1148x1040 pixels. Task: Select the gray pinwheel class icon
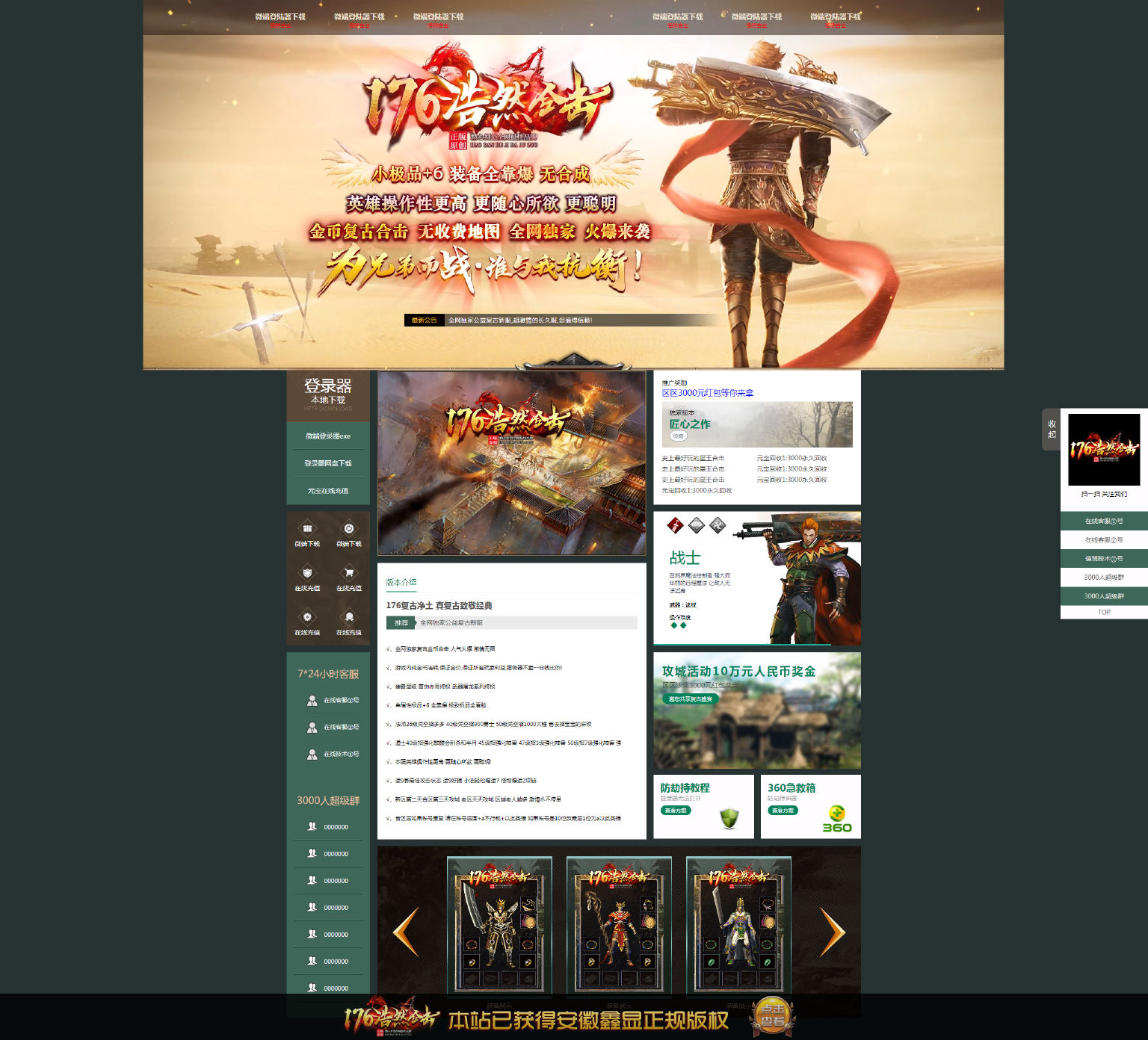717,526
